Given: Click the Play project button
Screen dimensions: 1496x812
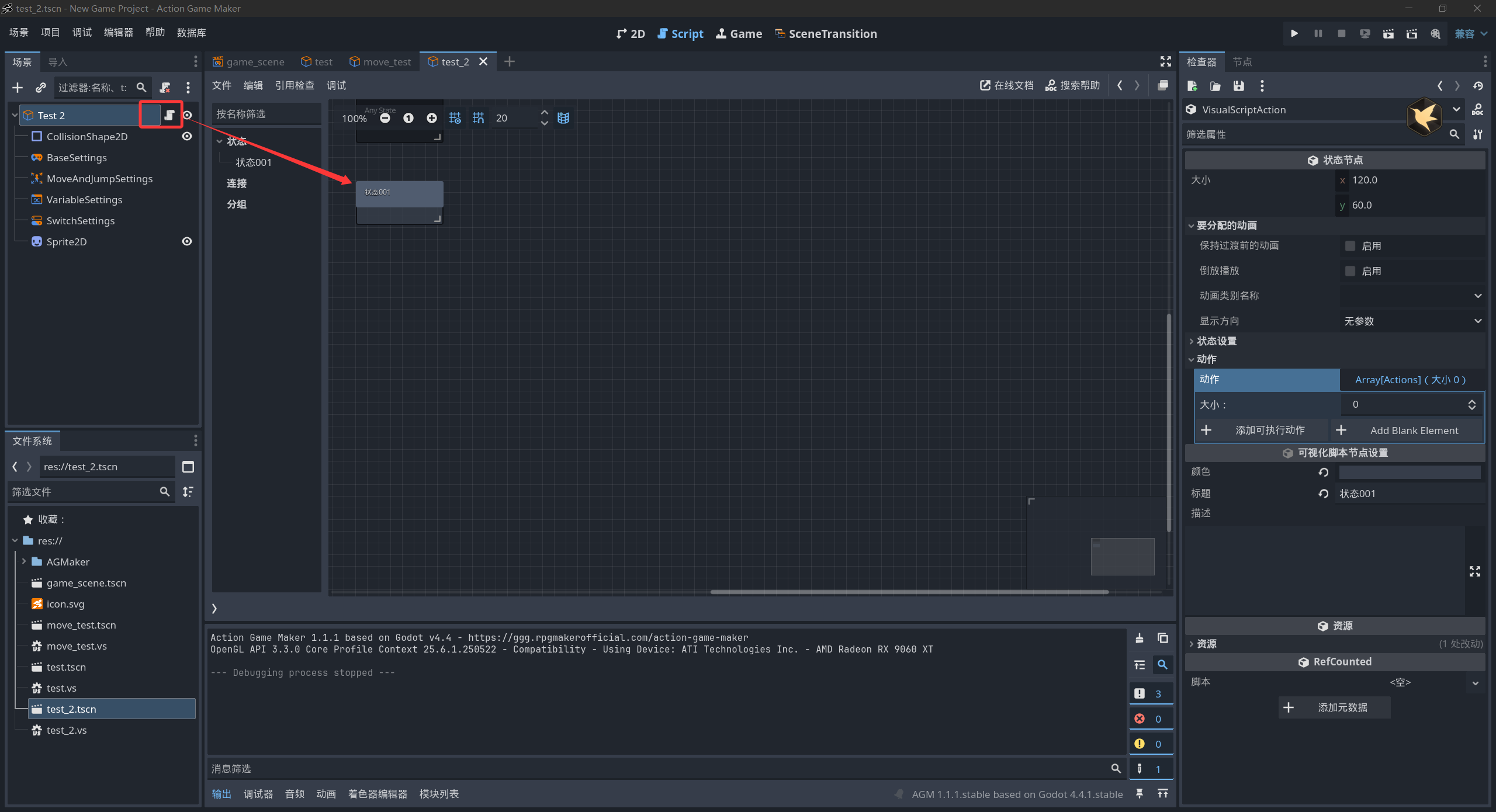Looking at the screenshot, I should (x=1294, y=33).
